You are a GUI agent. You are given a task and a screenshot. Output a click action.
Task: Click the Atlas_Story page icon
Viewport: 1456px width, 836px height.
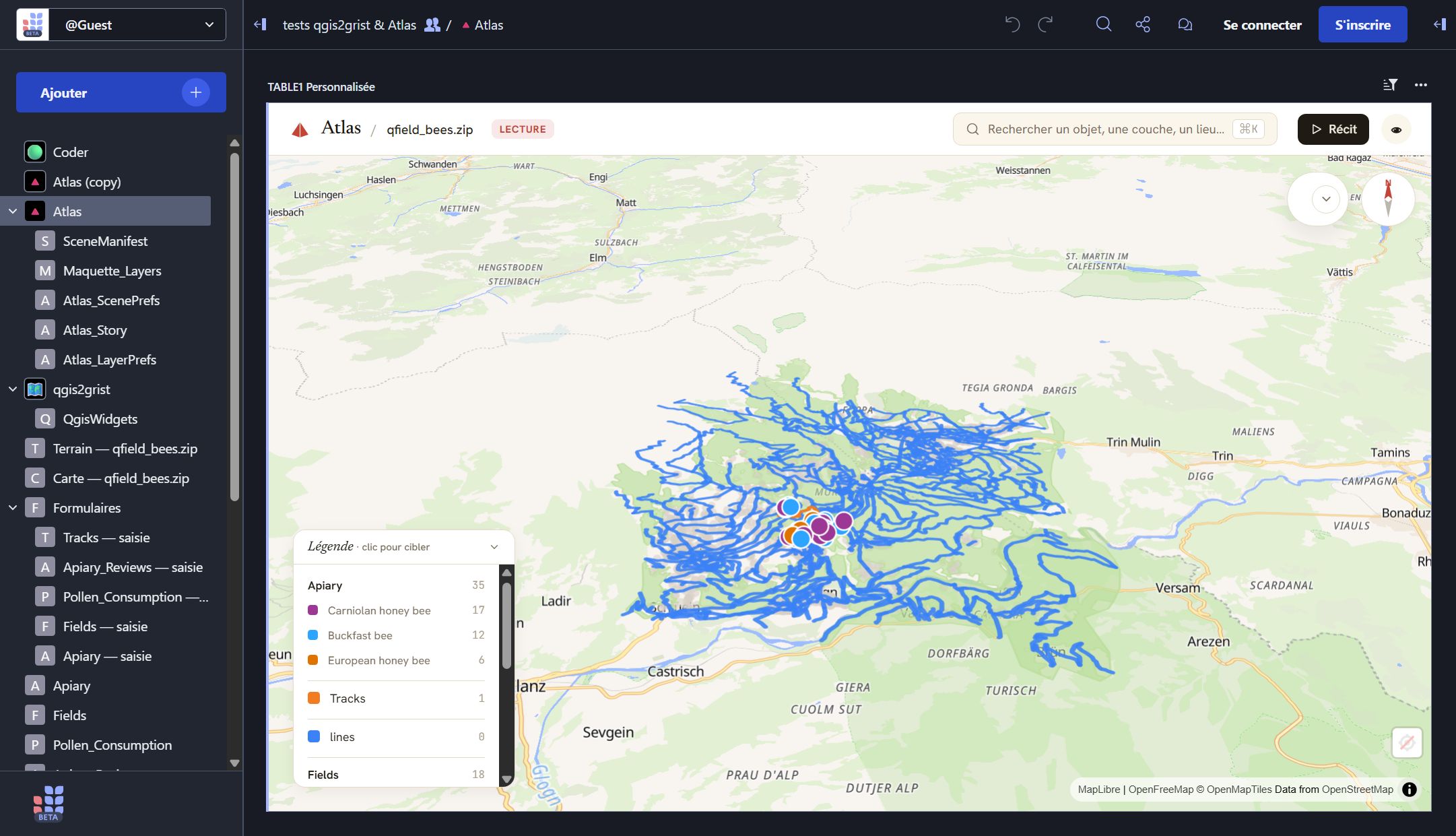[x=45, y=330]
